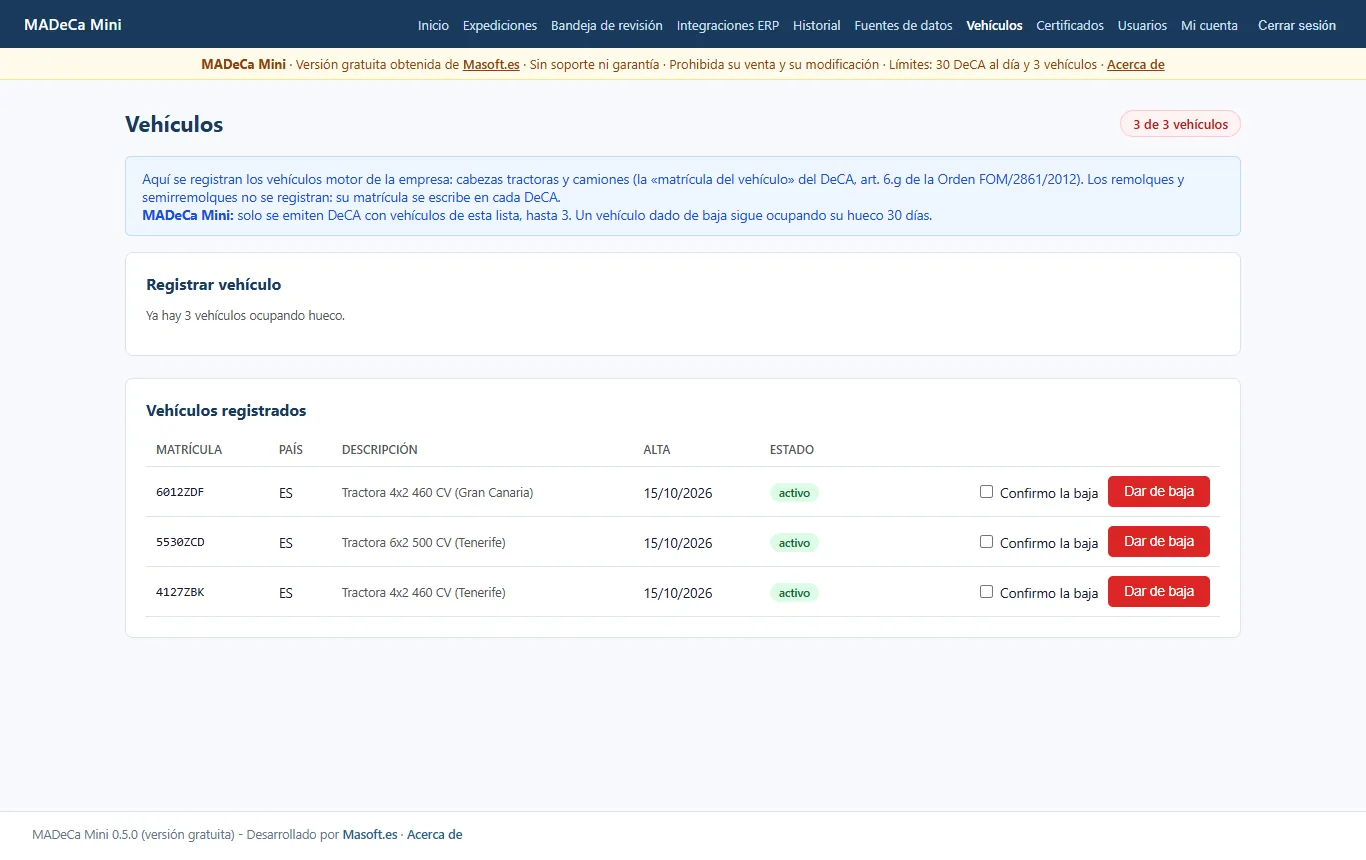The width and height of the screenshot is (1366, 860).
Task: Open the Certificados section
Action: coord(1070,25)
